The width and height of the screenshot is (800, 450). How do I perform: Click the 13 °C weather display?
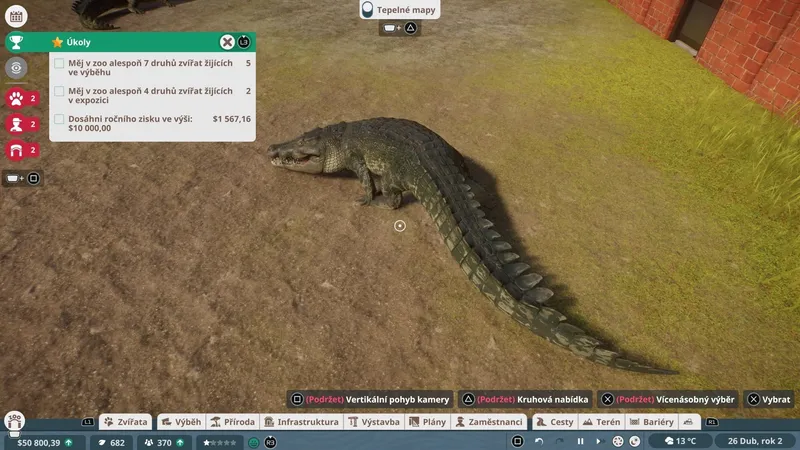coord(681,441)
